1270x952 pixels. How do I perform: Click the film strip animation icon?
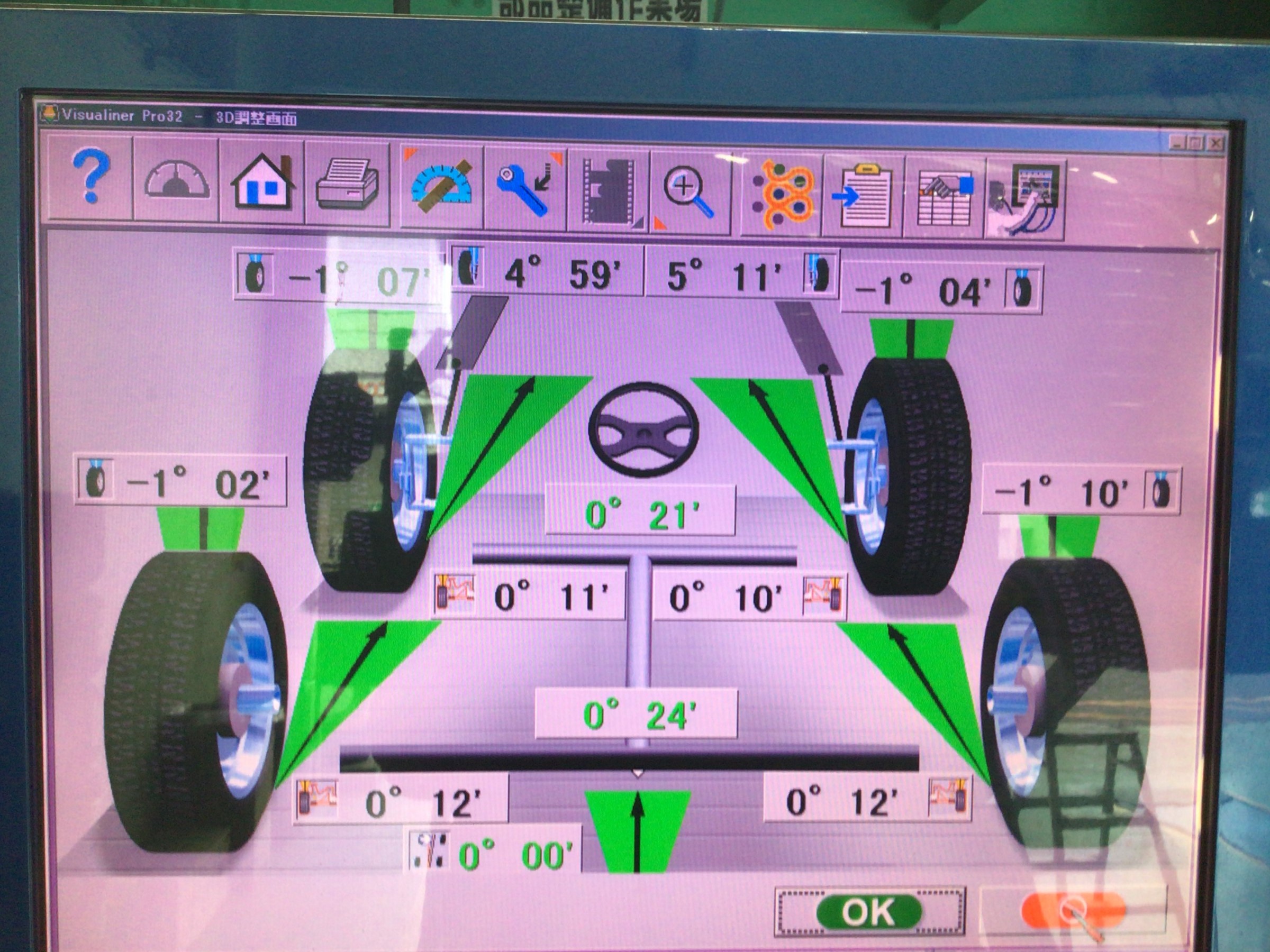tap(608, 191)
